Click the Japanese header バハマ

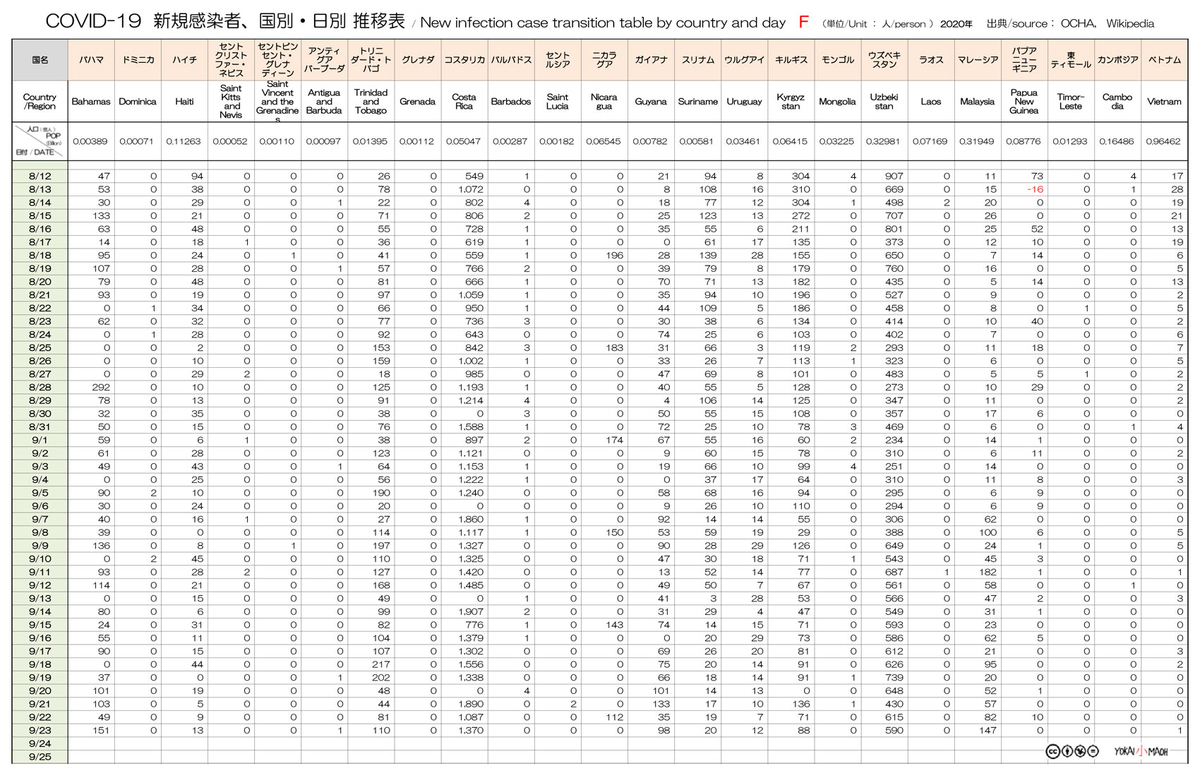click(90, 60)
